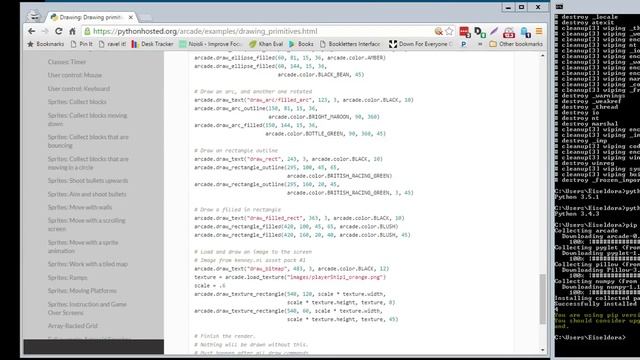640x360 pixels.
Task: Click the address bar URL
Action: click(205, 31)
